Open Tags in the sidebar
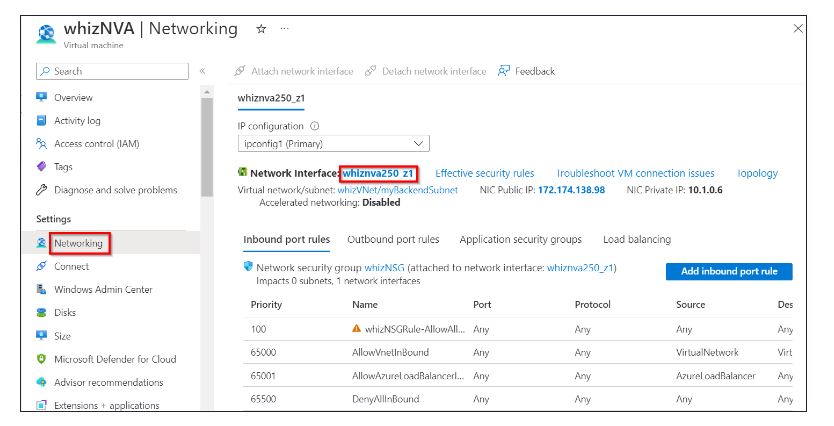This screenshot has width=834, height=426. 63,167
